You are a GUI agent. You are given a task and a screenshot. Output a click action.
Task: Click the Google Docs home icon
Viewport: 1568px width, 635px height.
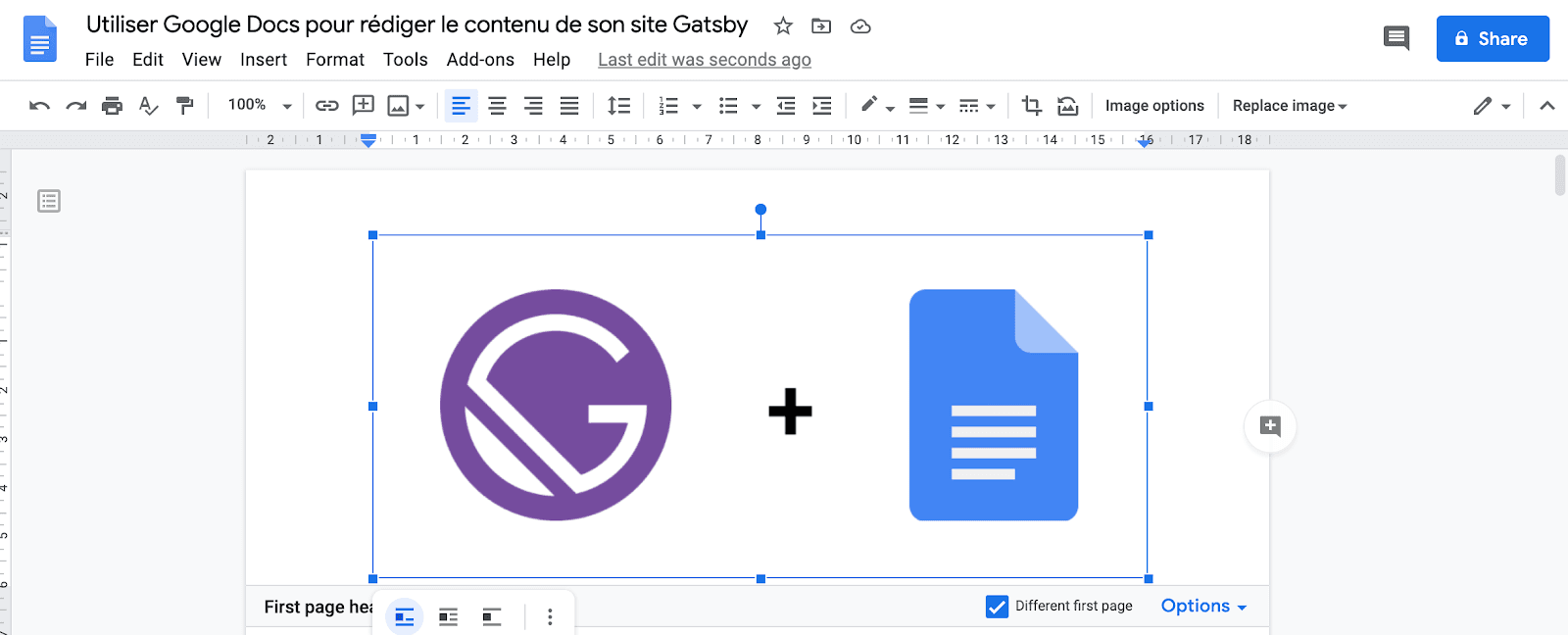(39, 39)
